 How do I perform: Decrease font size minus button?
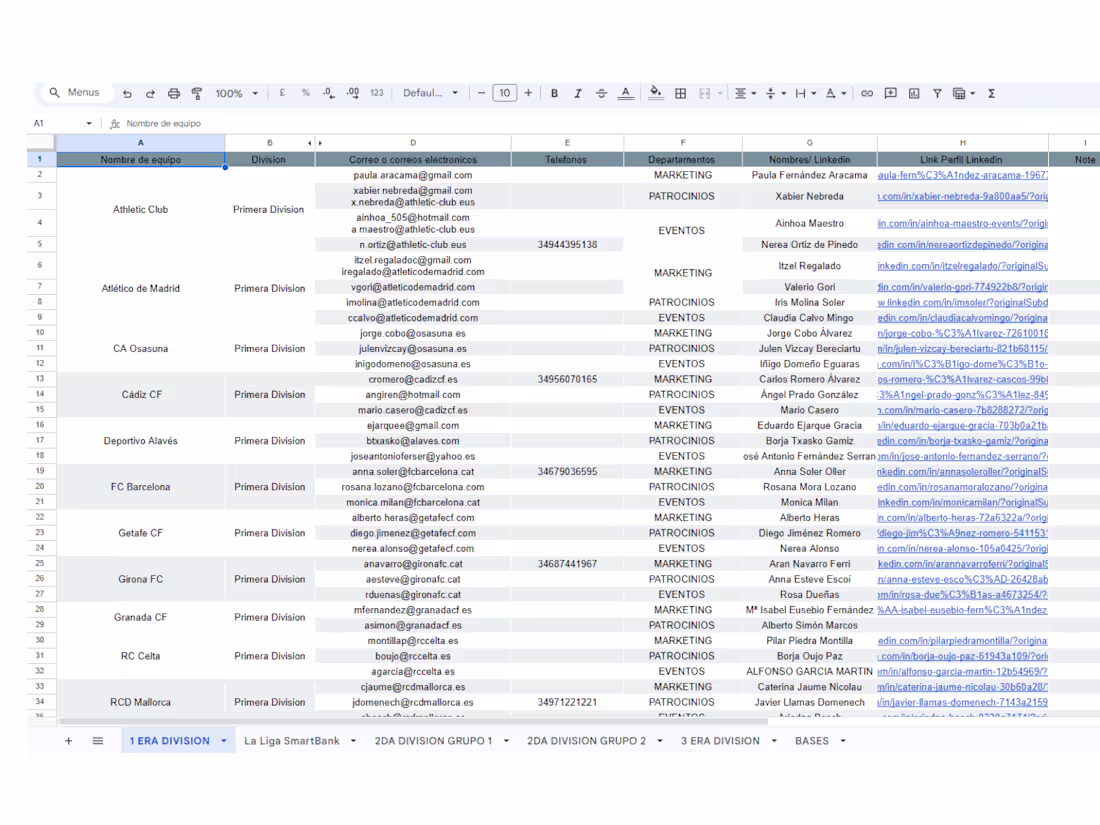(x=481, y=93)
